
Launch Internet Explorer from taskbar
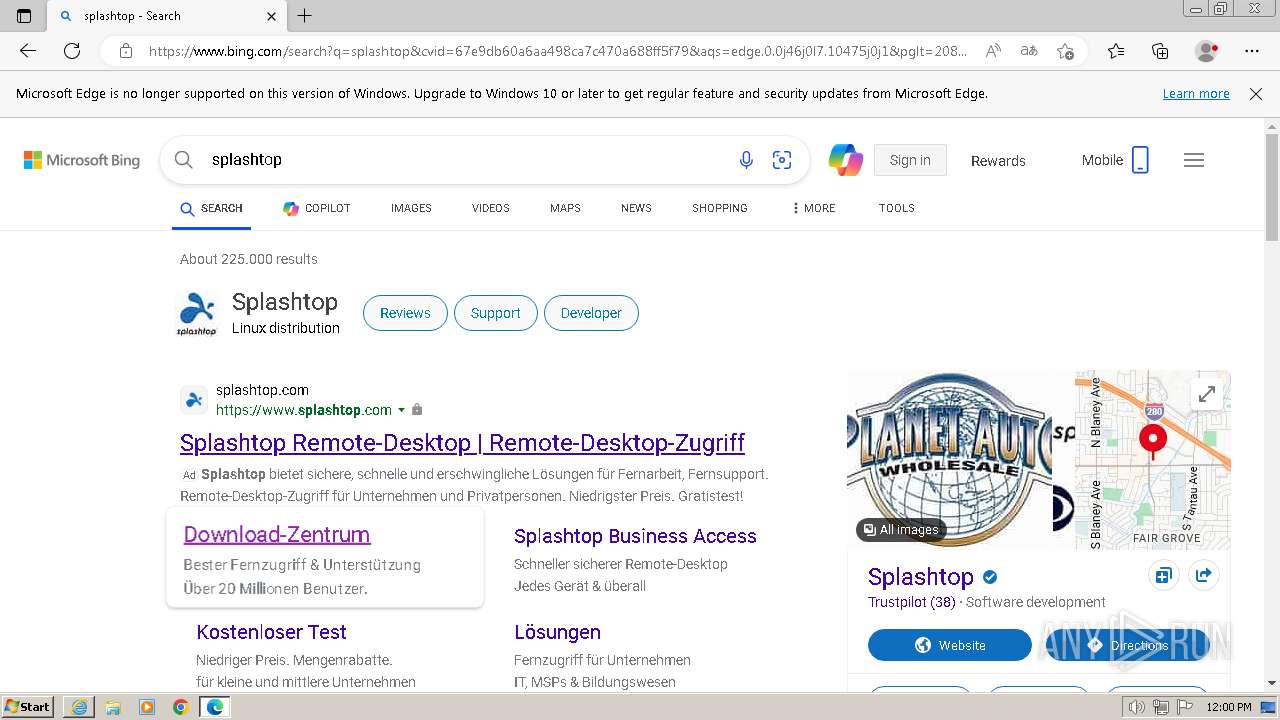tap(79, 707)
